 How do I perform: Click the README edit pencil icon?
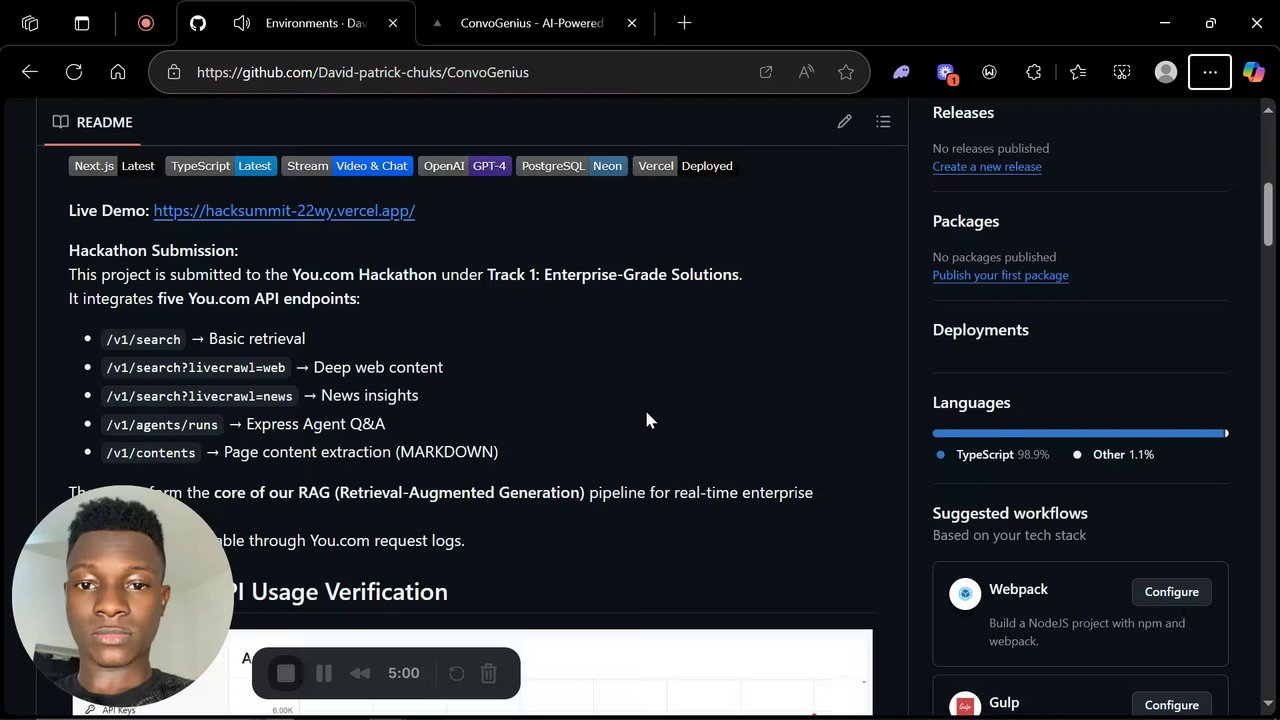coord(845,122)
